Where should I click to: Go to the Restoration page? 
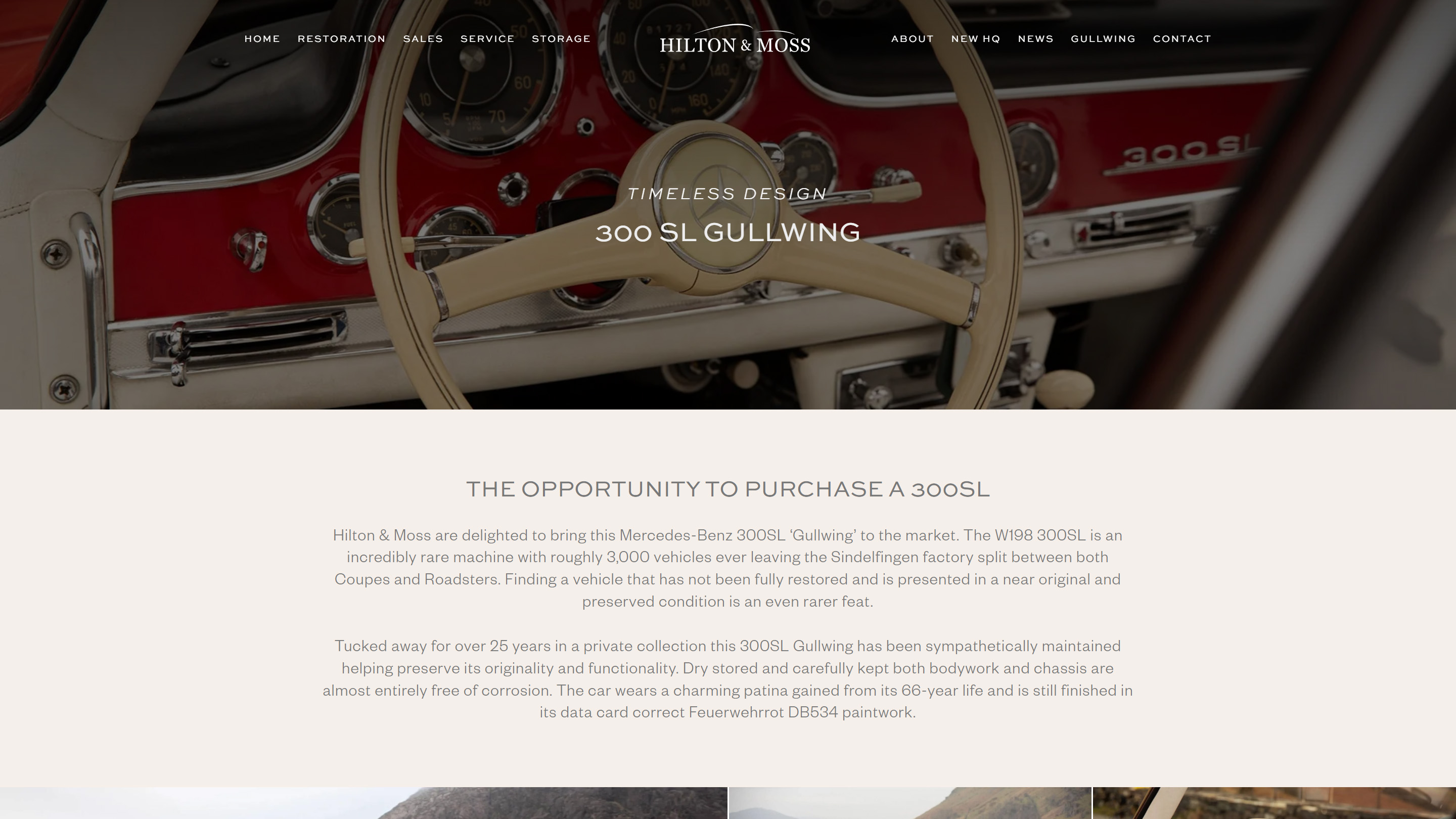tap(341, 38)
